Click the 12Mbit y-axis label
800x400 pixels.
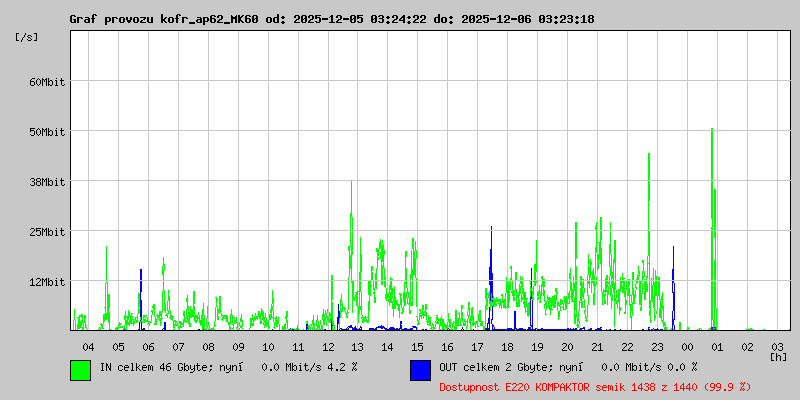point(47,282)
